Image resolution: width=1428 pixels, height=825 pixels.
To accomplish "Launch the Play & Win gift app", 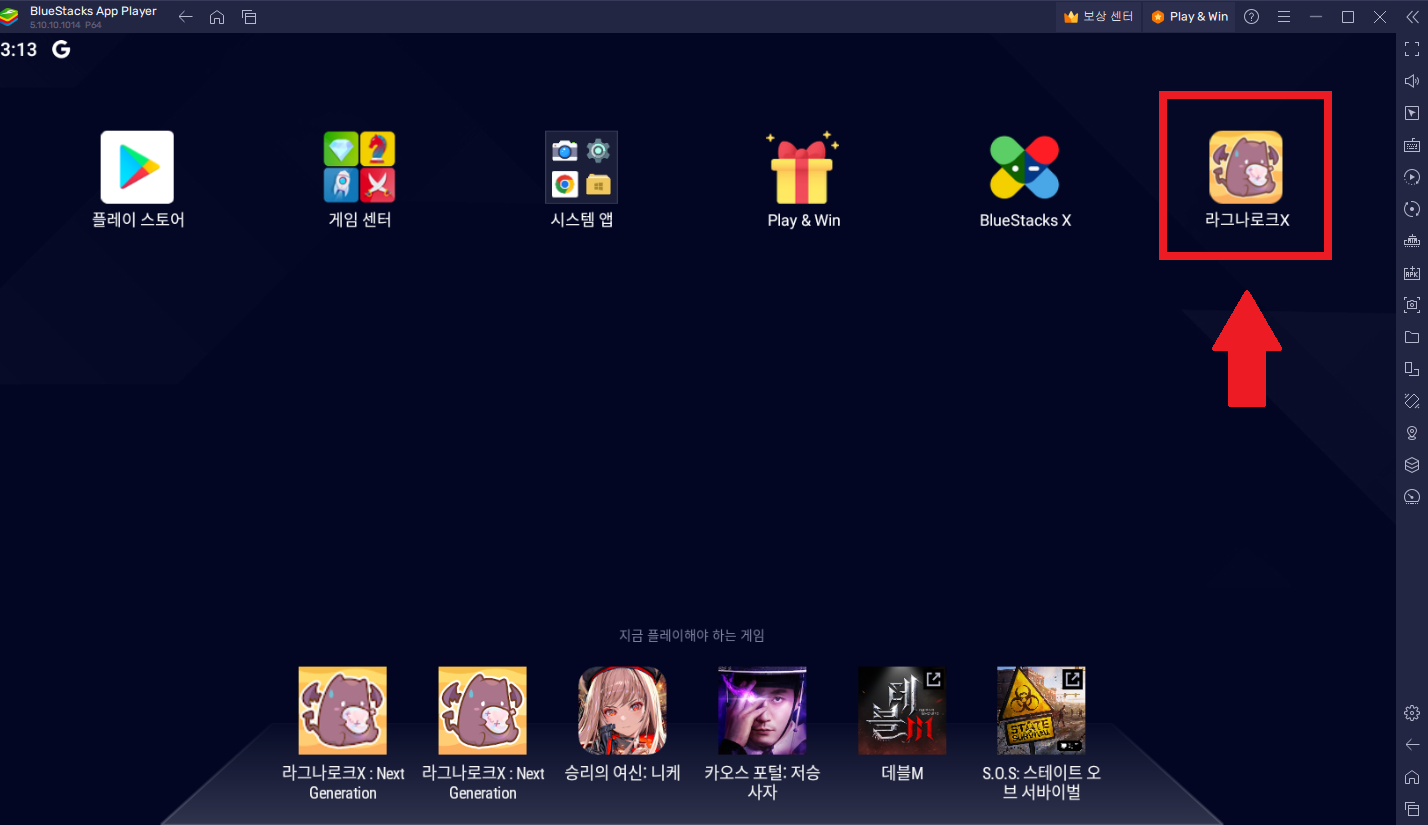I will [x=803, y=167].
